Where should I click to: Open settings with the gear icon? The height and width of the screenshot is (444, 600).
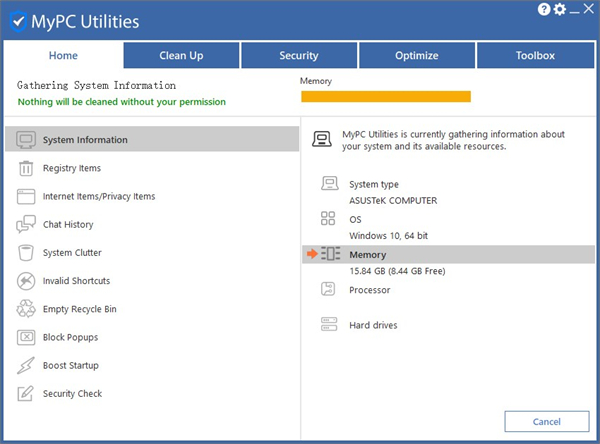click(559, 10)
